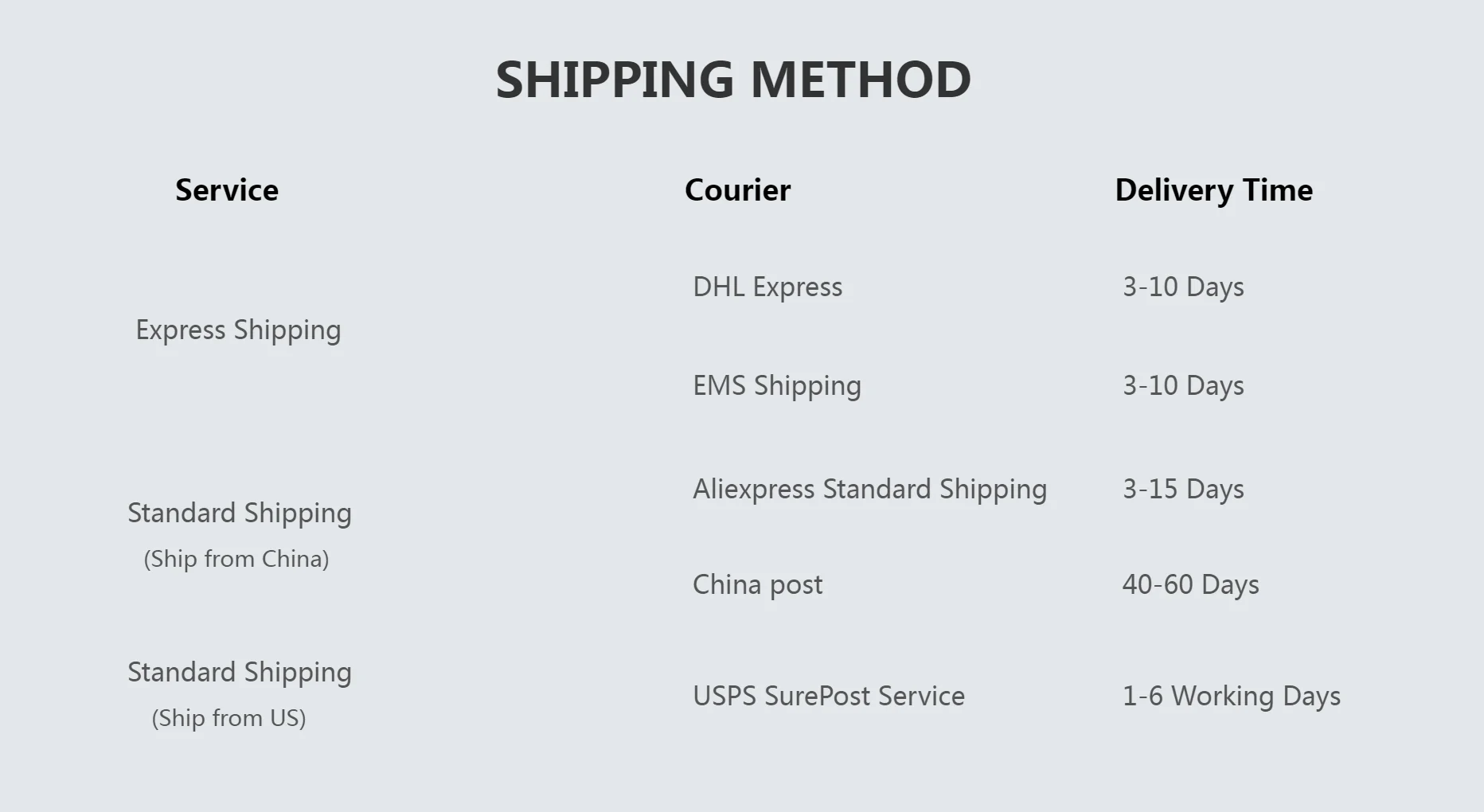Click Standard Shipping above Ship from US
The width and height of the screenshot is (1484, 812).
click(x=239, y=672)
